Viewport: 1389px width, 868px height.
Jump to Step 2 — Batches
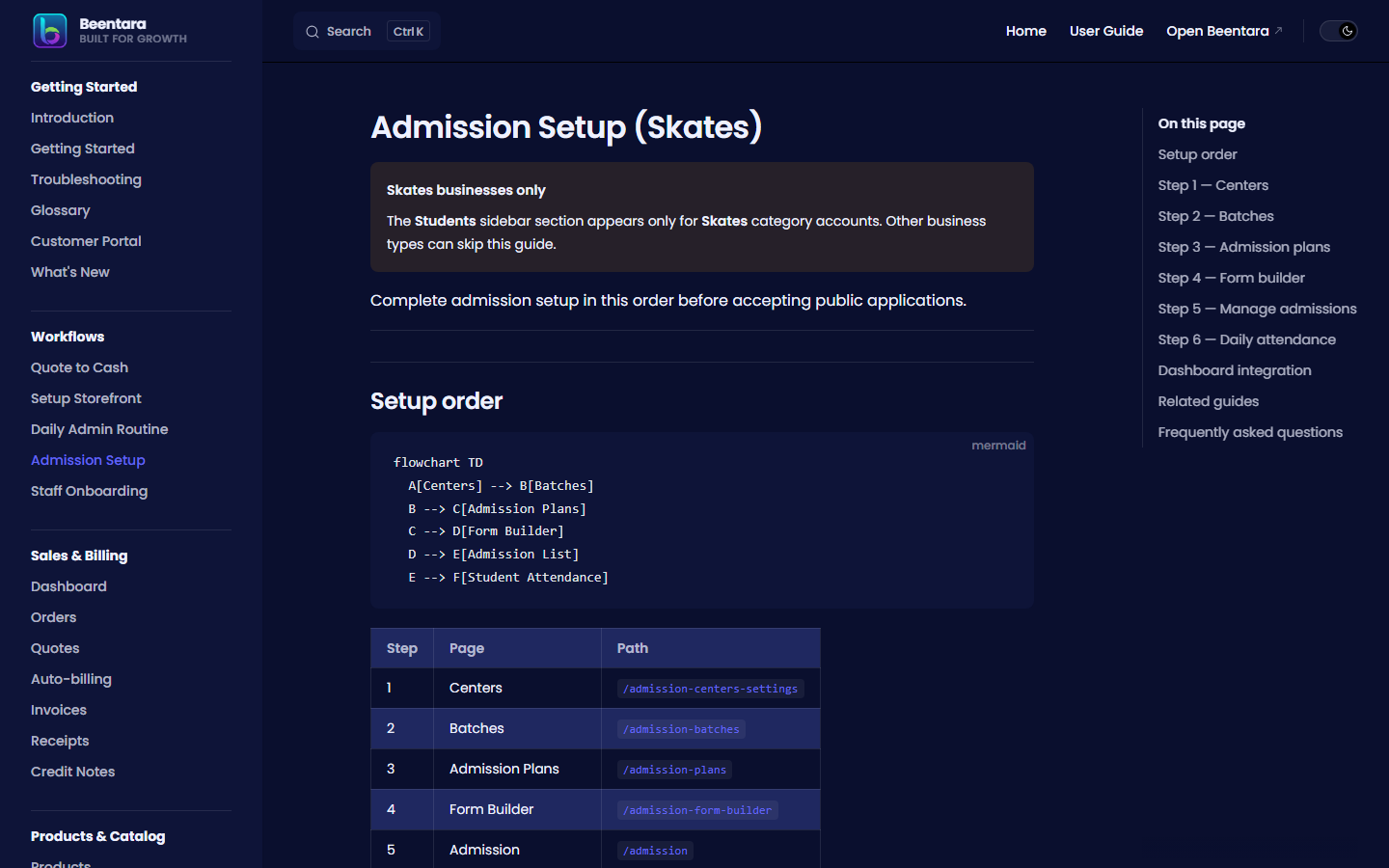coord(1215,216)
